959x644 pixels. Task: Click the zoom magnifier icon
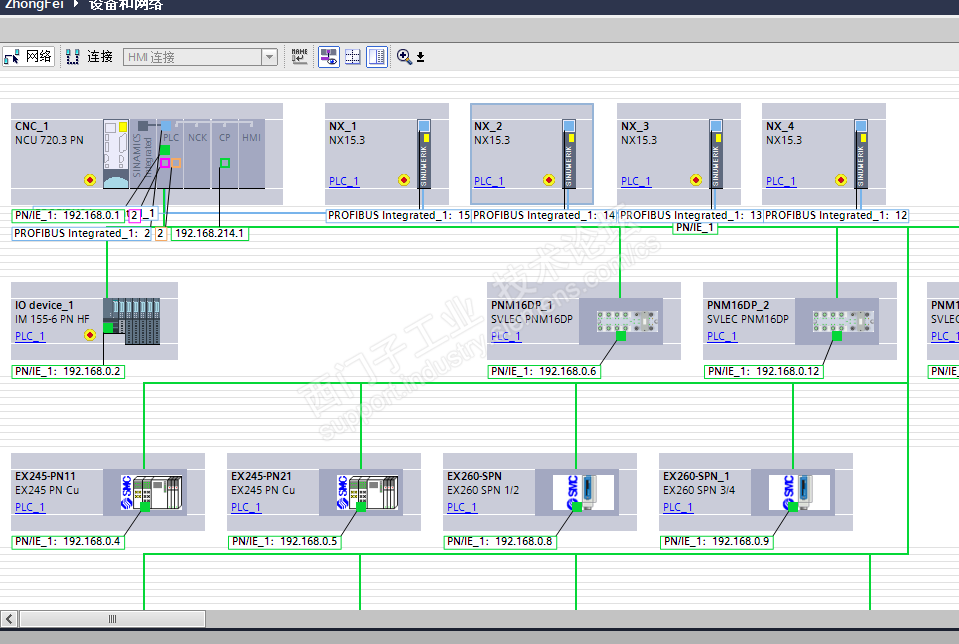tap(404, 57)
